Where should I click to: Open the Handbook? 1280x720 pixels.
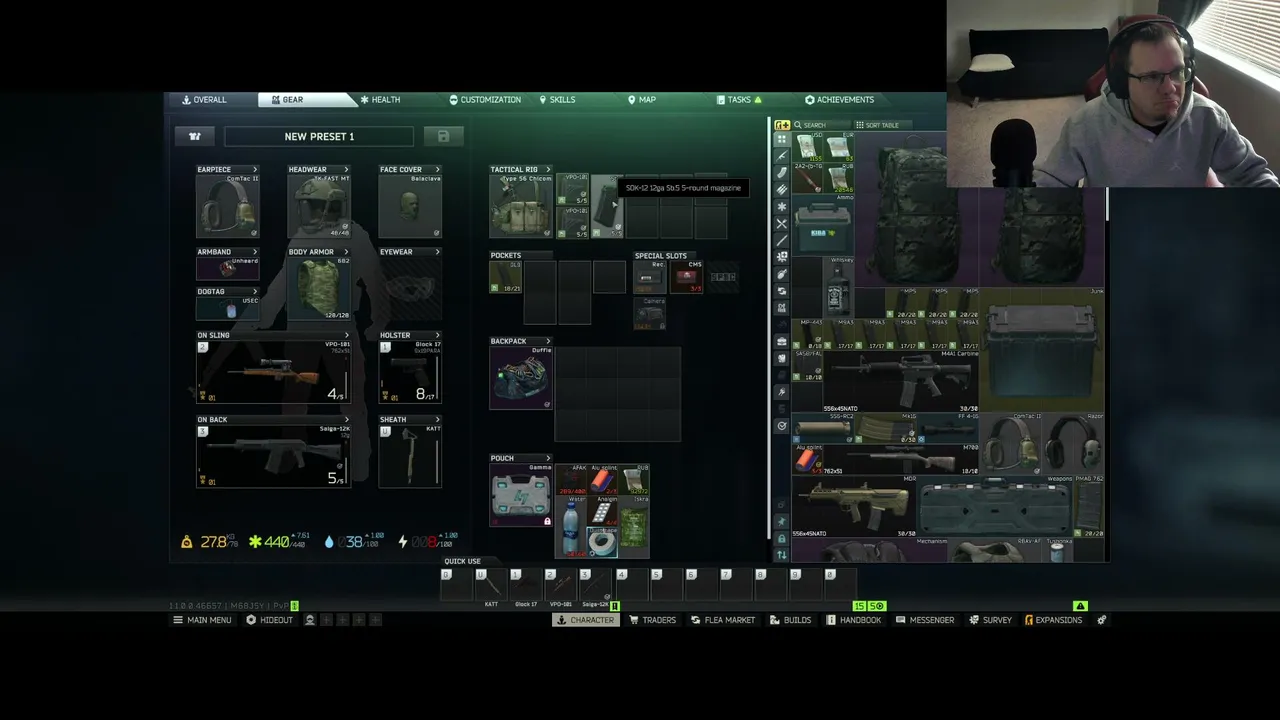click(x=854, y=620)
